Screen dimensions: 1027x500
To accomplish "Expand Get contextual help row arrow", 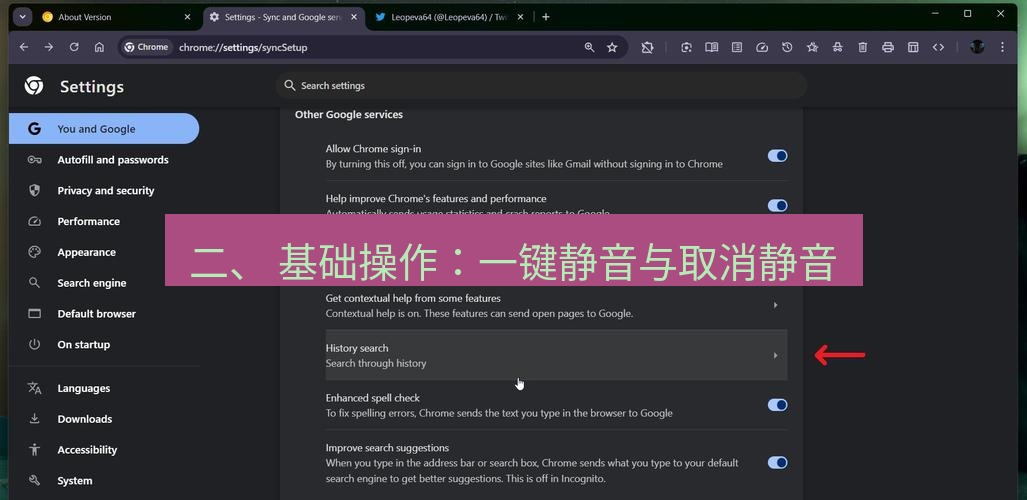I will click(x=775, y=305).
